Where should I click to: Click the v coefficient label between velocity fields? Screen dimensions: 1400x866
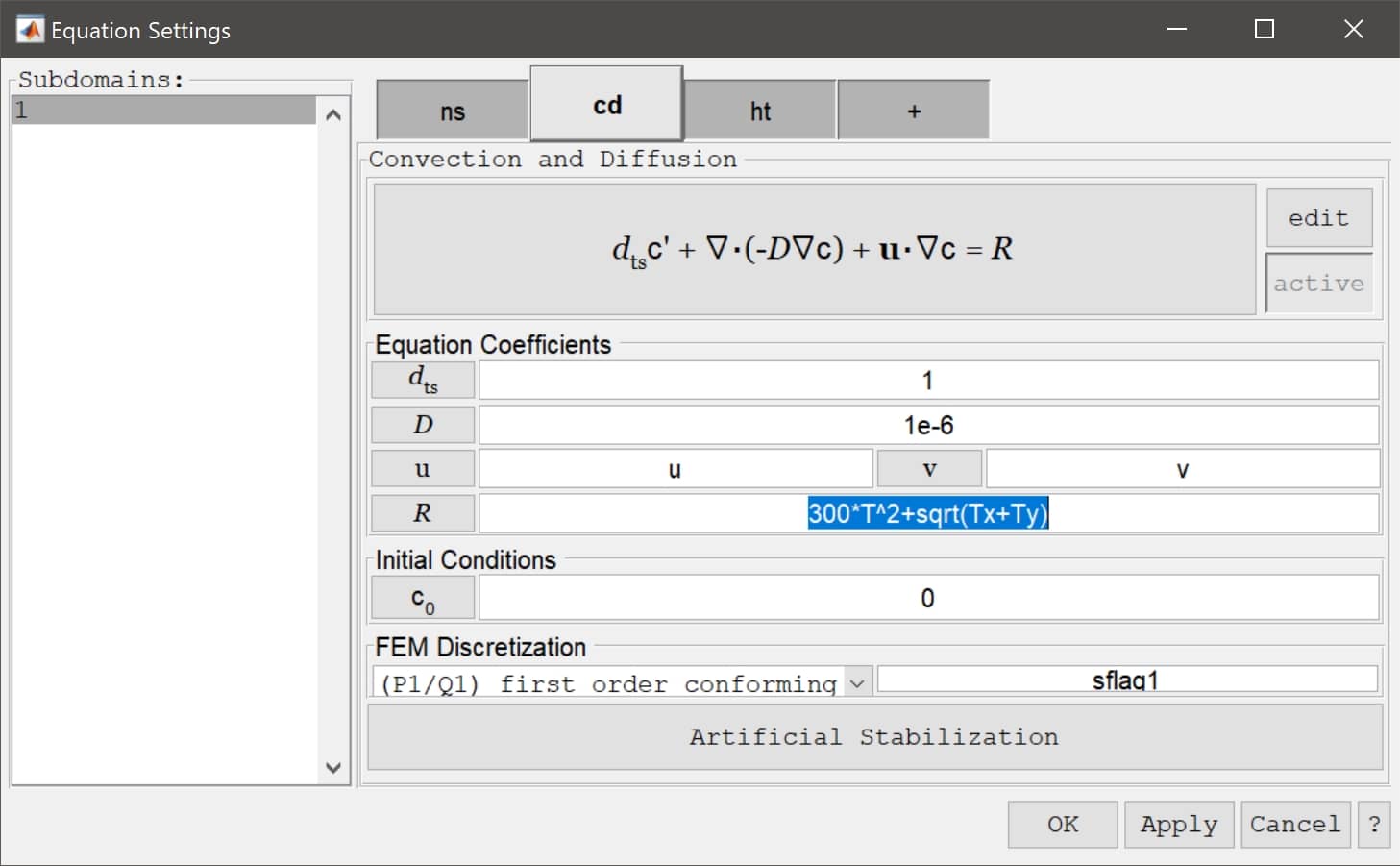pyautogui.click(x=930, y=469)
